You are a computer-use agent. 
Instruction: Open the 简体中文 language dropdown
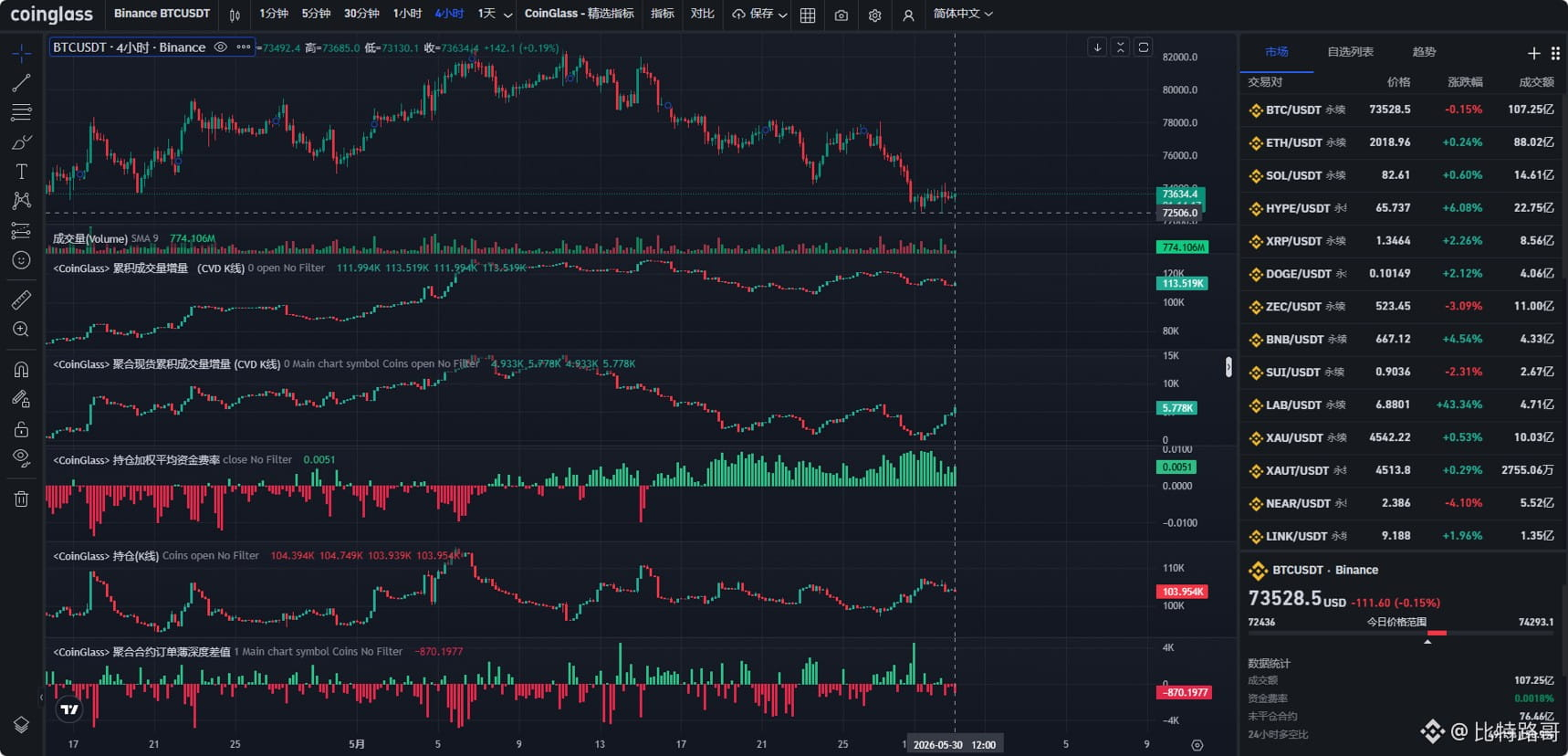coord(963,14)
